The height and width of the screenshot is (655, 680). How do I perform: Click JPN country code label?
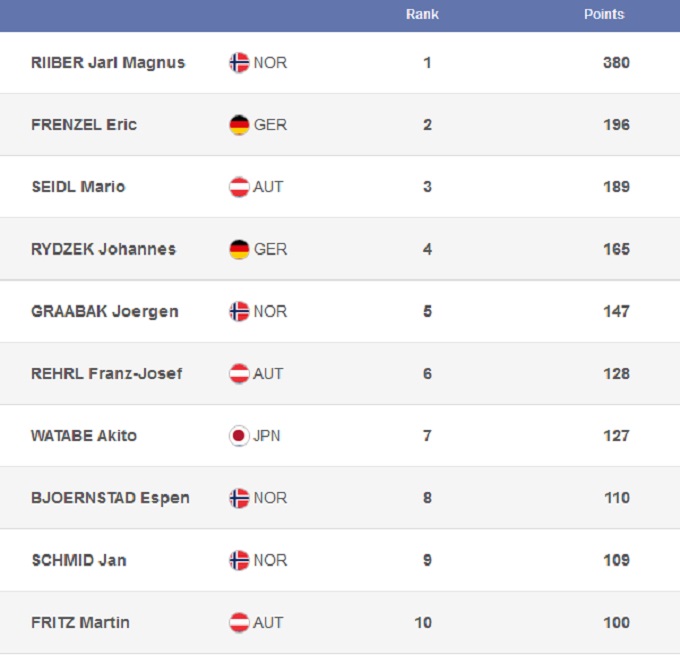click(267, 436)
